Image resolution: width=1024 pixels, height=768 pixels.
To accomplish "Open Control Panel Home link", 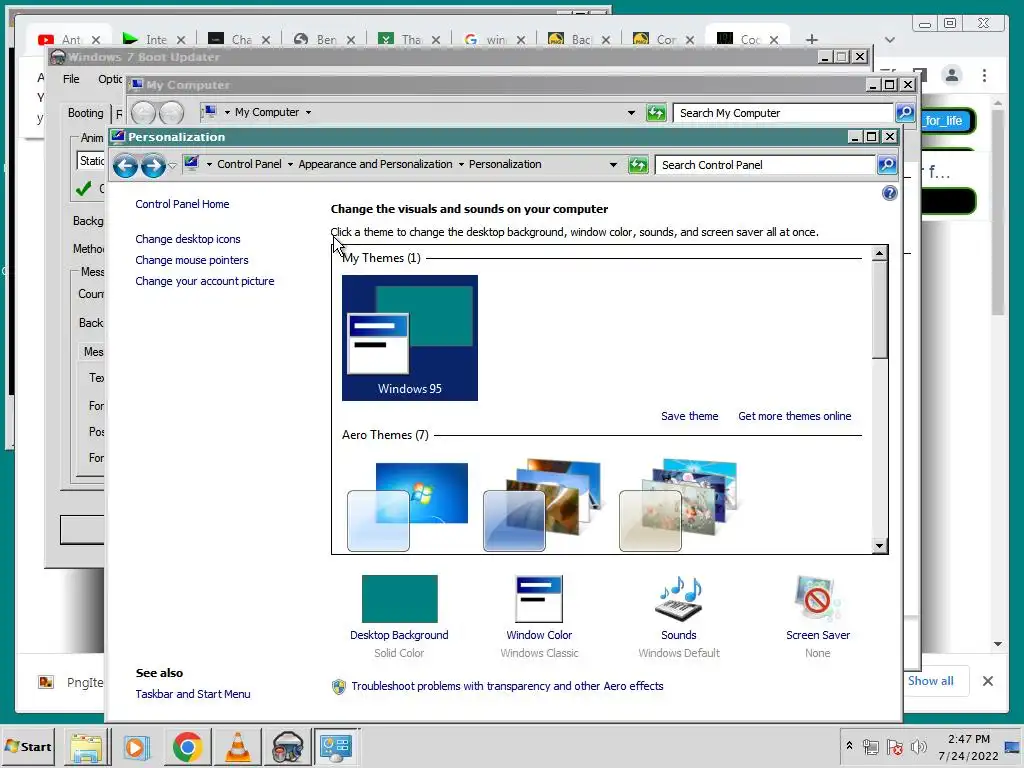I will (182, 204).
